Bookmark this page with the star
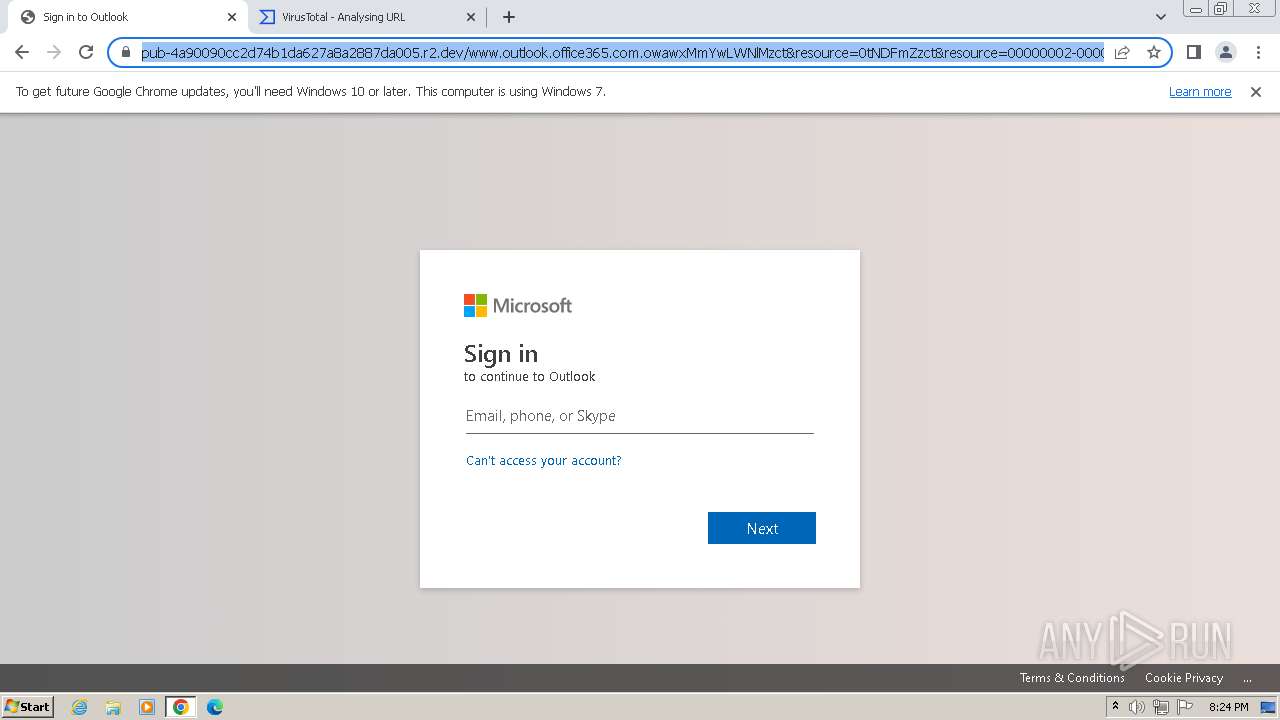This screenshot has height=720, width=1280. [1154, 52]
